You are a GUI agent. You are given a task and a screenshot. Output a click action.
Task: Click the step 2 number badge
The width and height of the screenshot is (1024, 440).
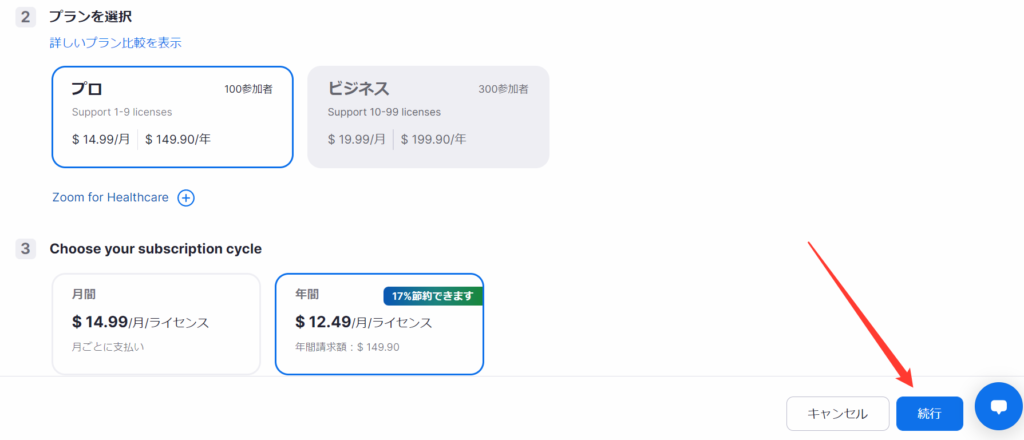click(25, 17)
